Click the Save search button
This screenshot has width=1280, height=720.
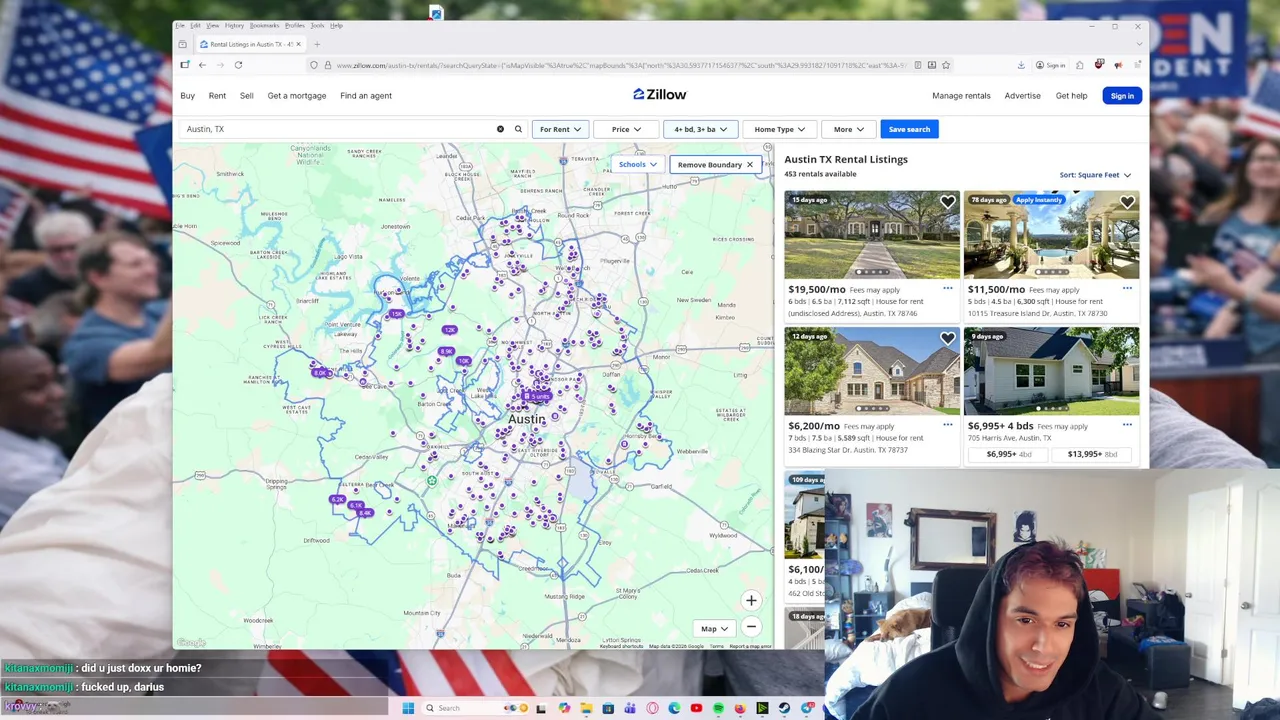click(x=909, y=129)
